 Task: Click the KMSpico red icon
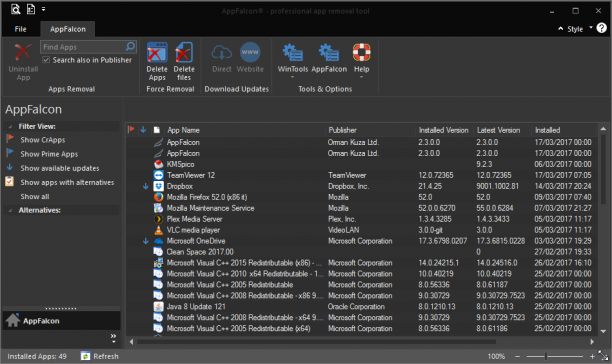pyautogui.click(x=158, y=164)
